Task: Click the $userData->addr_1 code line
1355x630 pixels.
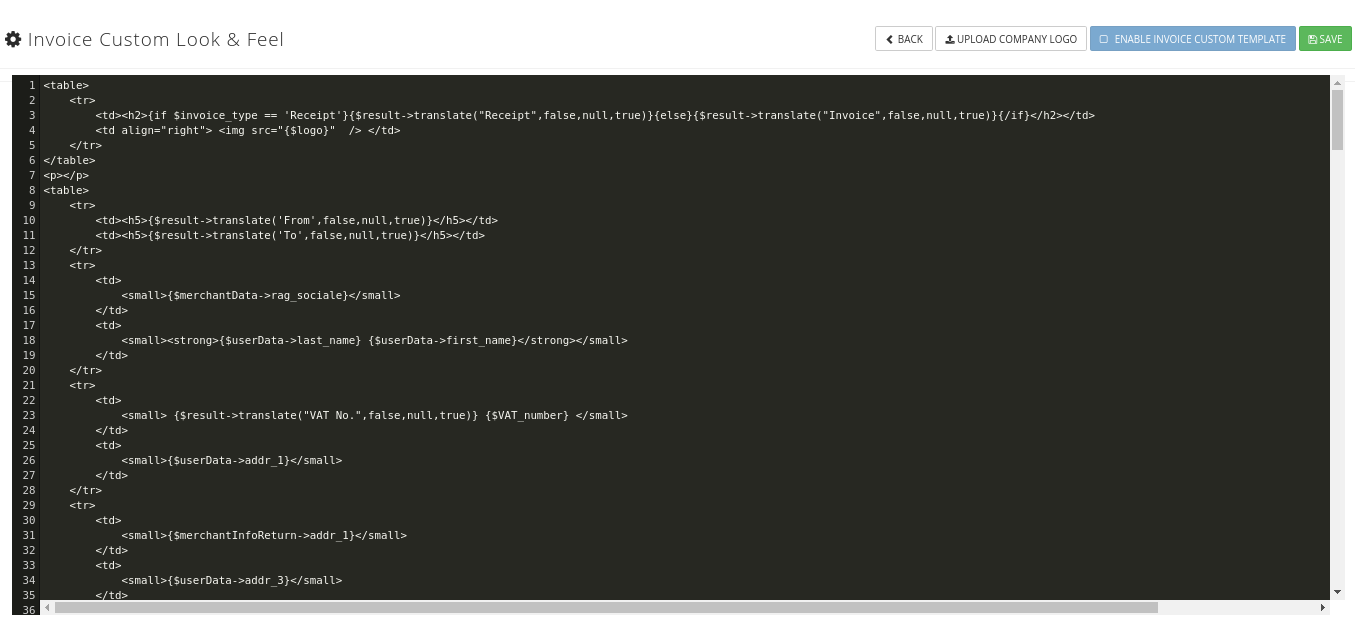Action: 232,460
